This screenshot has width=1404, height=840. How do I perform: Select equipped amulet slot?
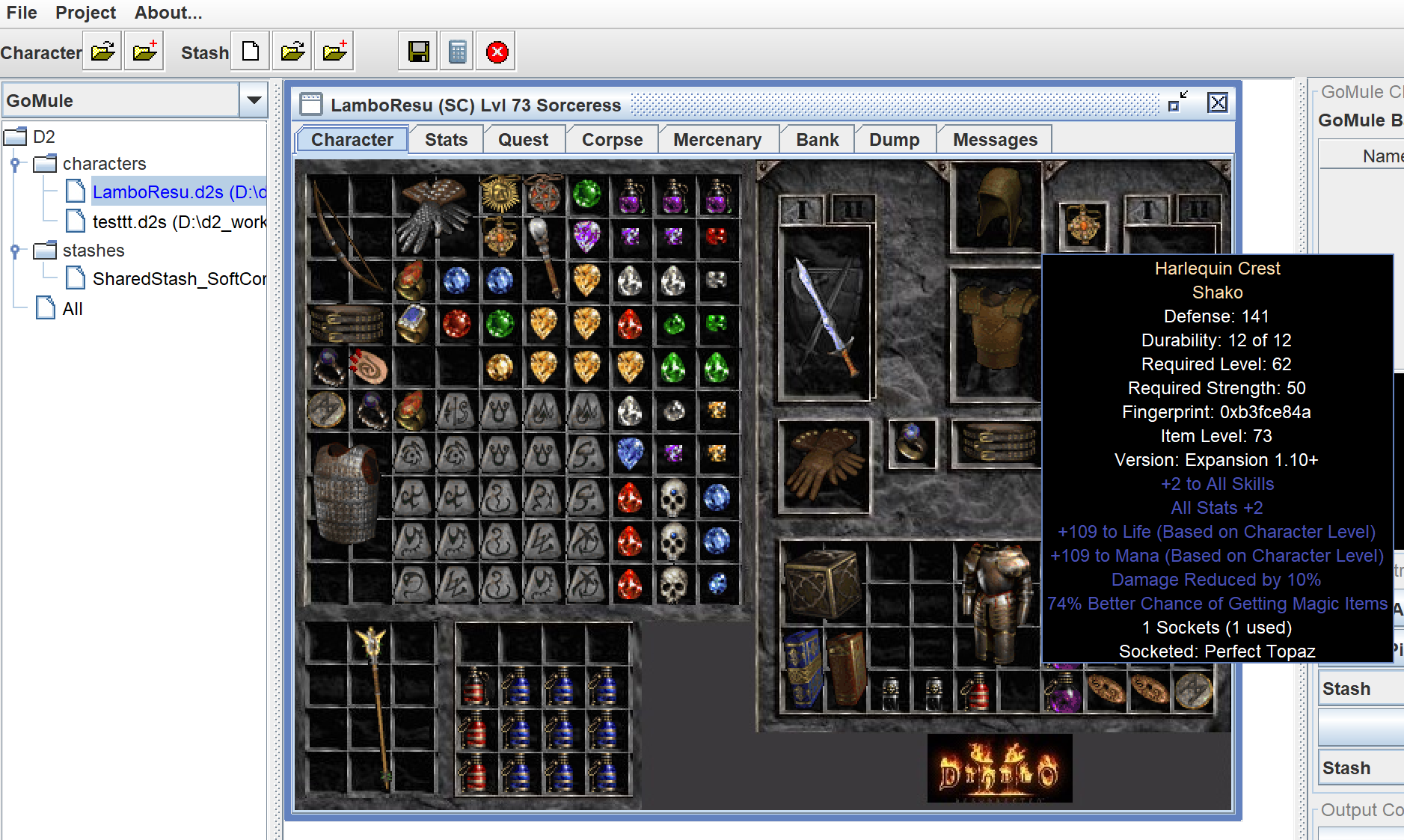[1082, 224]
